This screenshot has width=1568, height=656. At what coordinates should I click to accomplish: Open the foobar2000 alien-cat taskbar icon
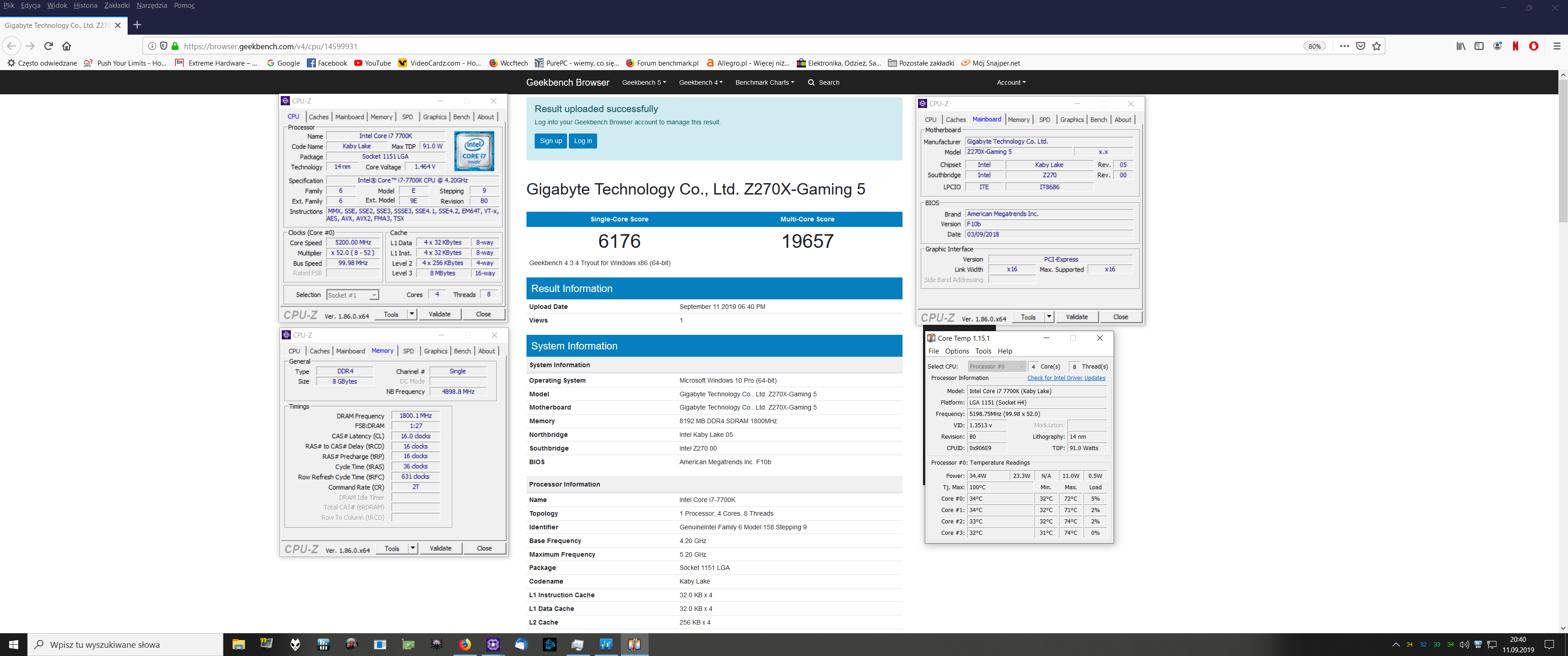(295, 645)
